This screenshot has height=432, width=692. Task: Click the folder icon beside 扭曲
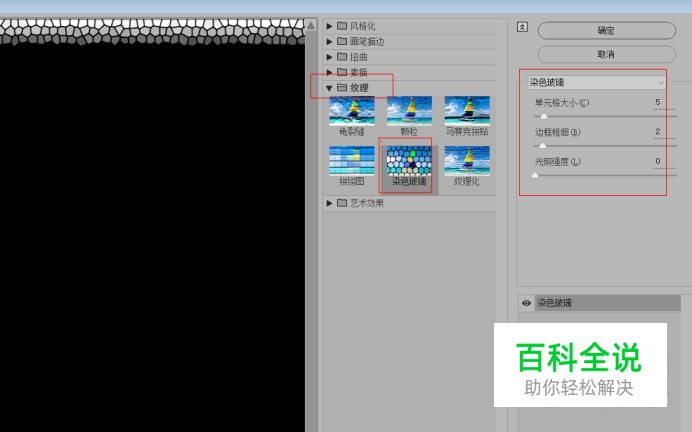pos(342,56)
